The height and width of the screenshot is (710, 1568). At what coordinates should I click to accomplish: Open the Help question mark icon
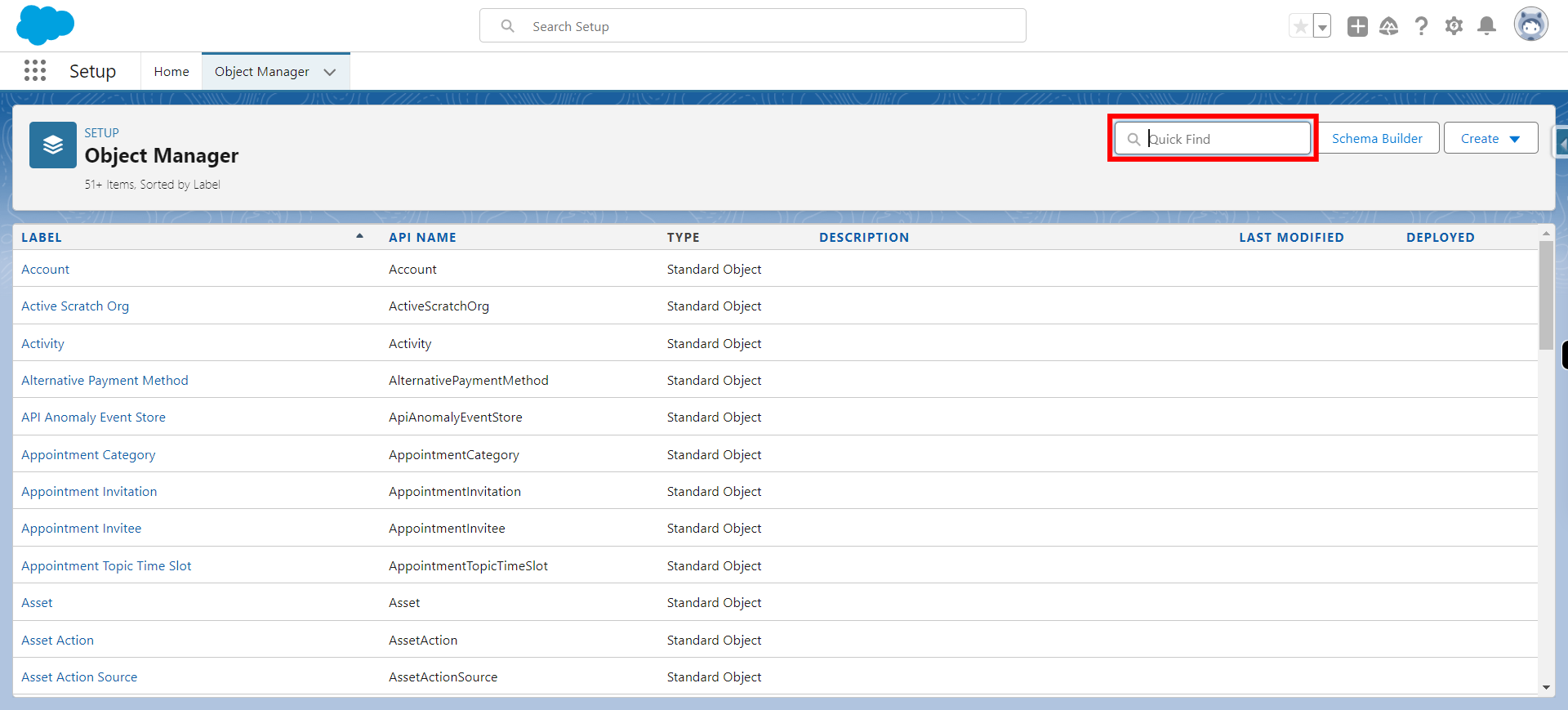[x=1421, y=26]
